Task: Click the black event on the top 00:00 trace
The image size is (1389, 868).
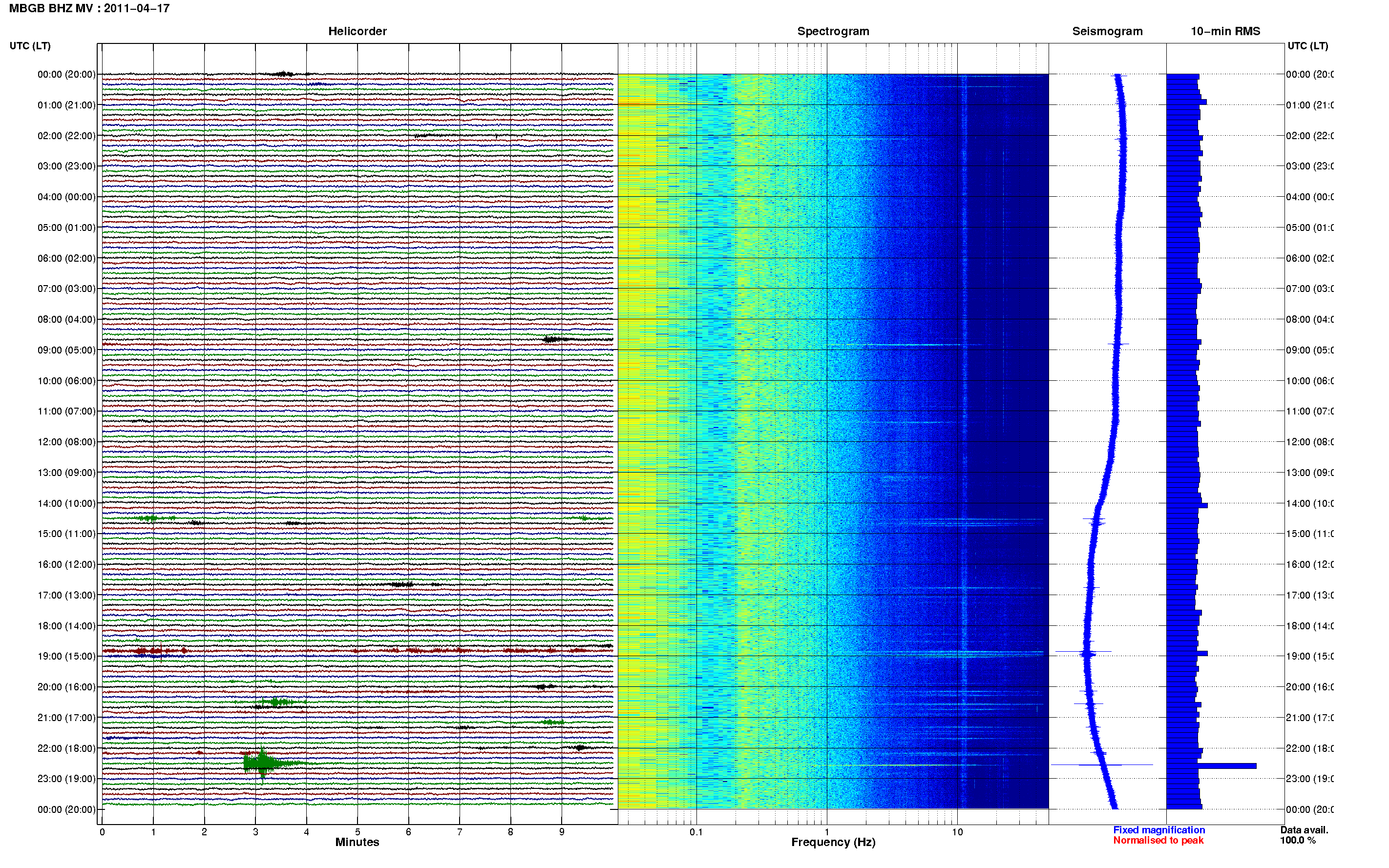Action: point(284,74)
